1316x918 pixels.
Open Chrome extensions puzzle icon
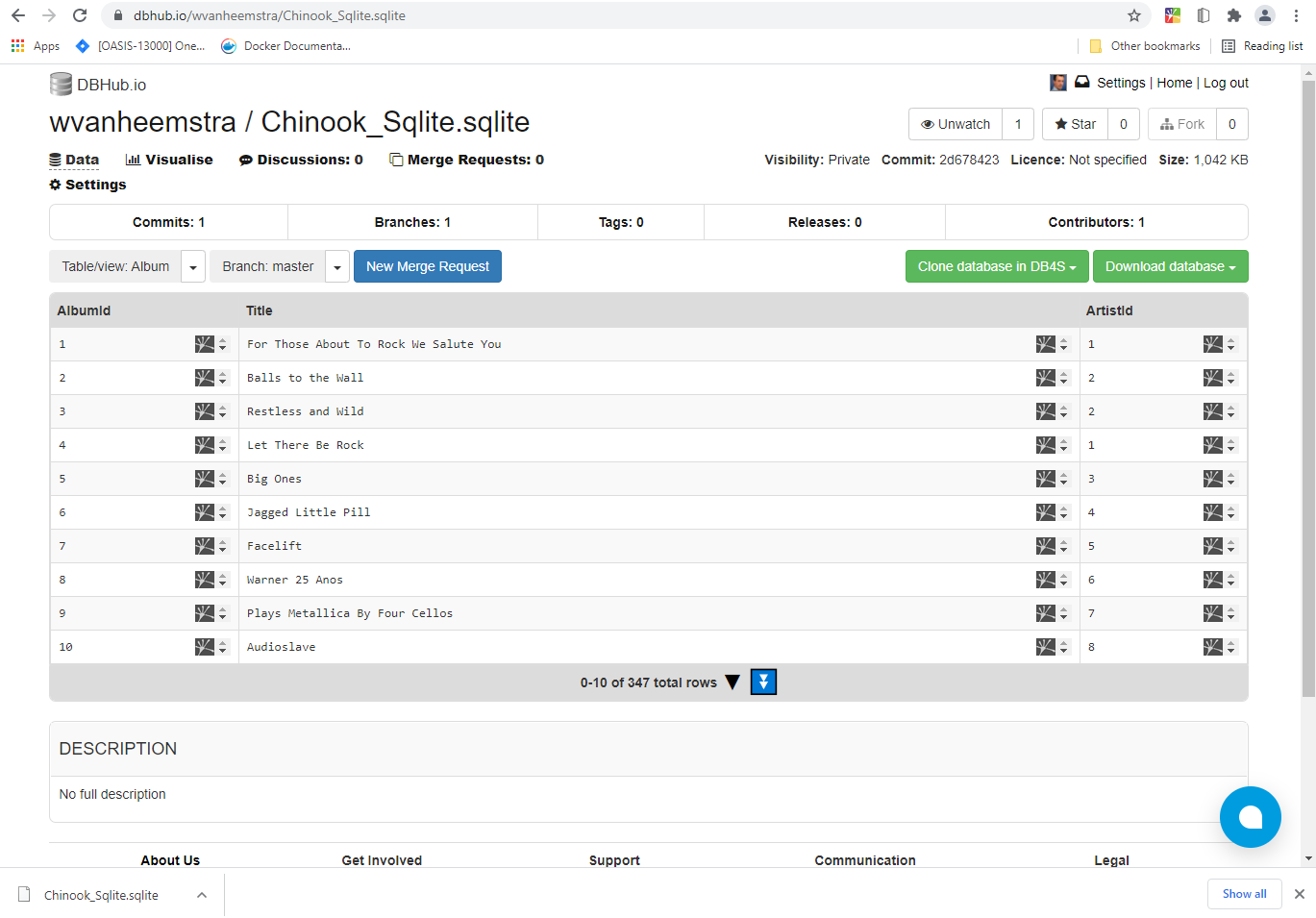(x=1234, y=15)
